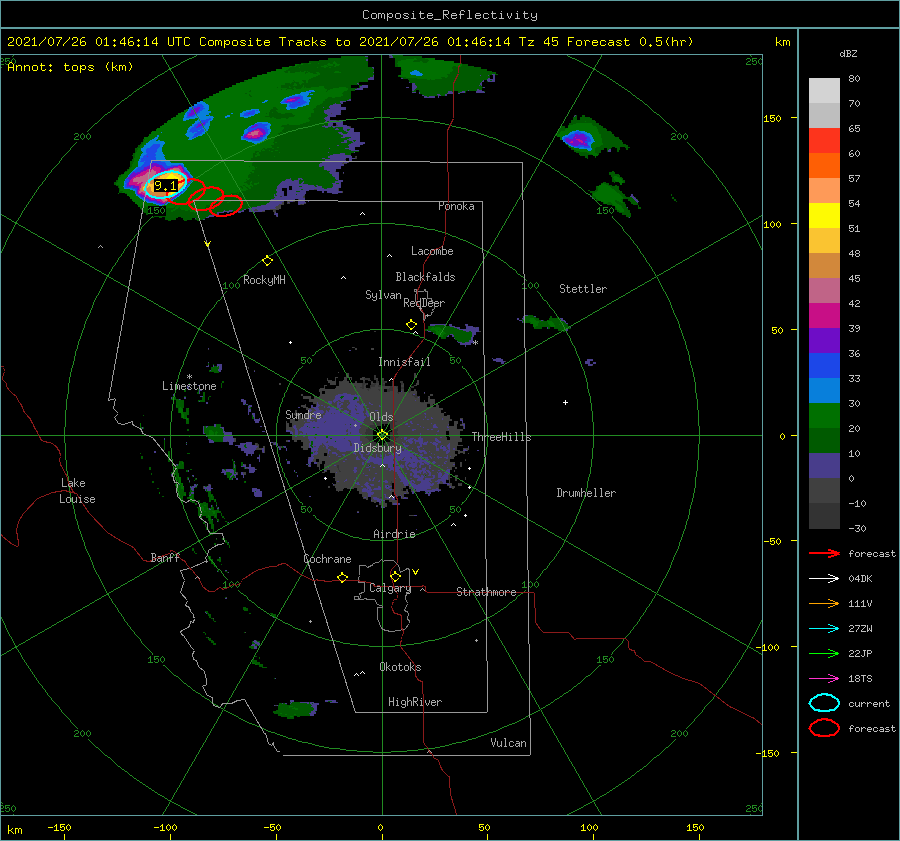Choose the blue swatch between 36 and 33
This screenshot has height=841, width=900.
[824, 366]
